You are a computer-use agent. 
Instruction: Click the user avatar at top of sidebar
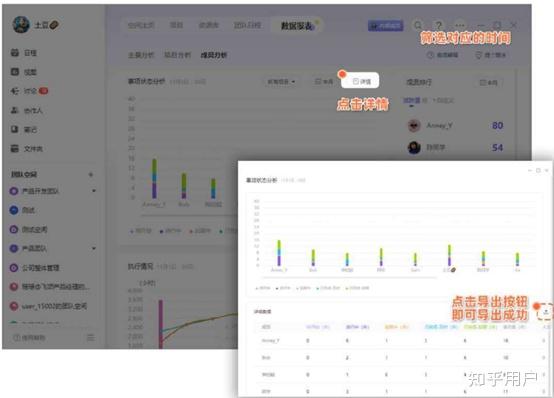(21, 24)
